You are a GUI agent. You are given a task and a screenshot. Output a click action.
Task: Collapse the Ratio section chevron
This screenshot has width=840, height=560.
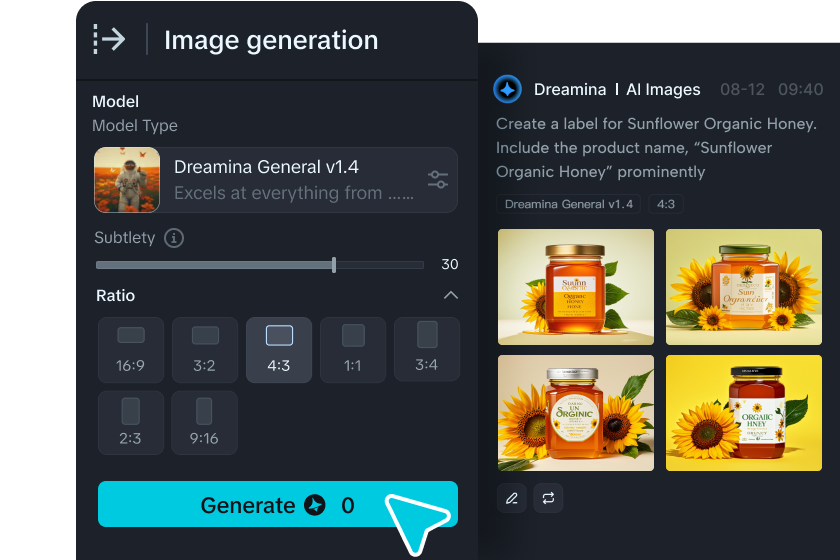coord(451,295)
